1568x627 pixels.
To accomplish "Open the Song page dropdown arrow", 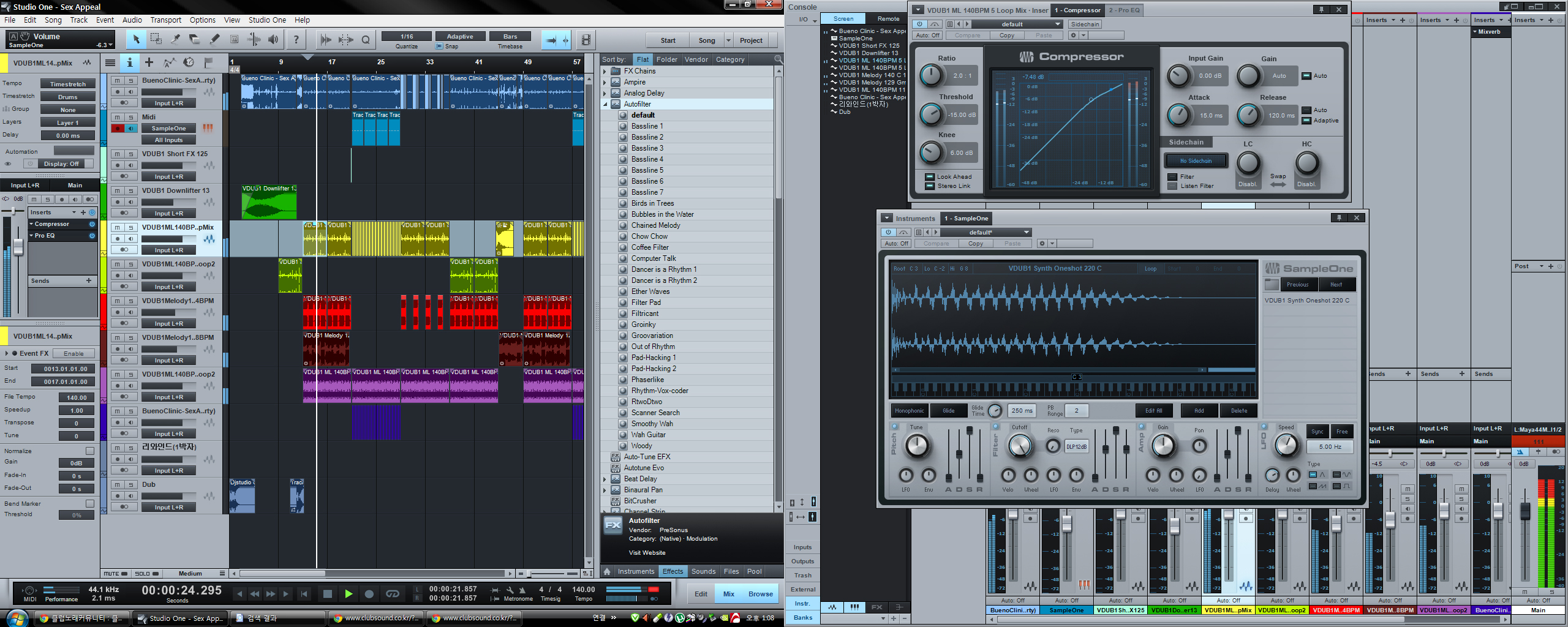I will 728,40.
